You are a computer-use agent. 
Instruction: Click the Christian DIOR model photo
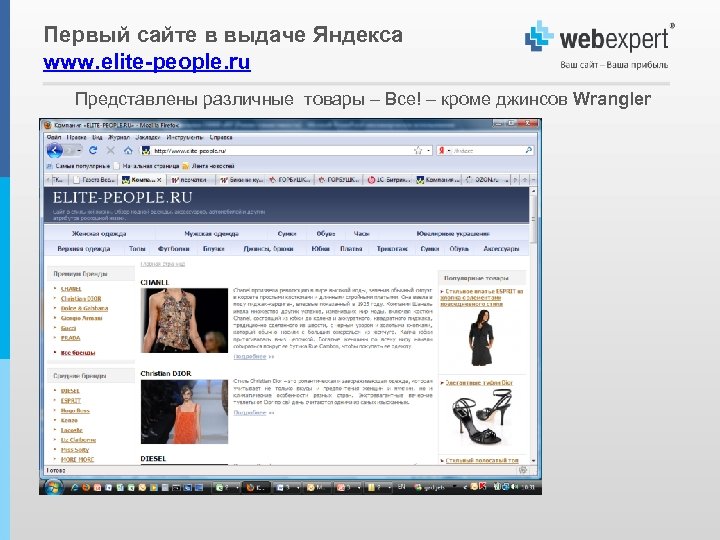coord(184,411)
